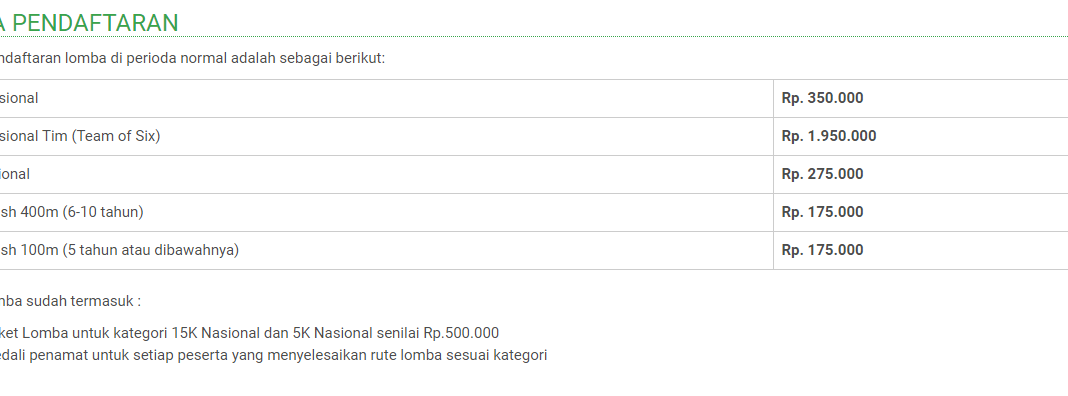Click the words 'sesuai kategori' at line end
The image size is (1068, 396).
click(503, 355)
